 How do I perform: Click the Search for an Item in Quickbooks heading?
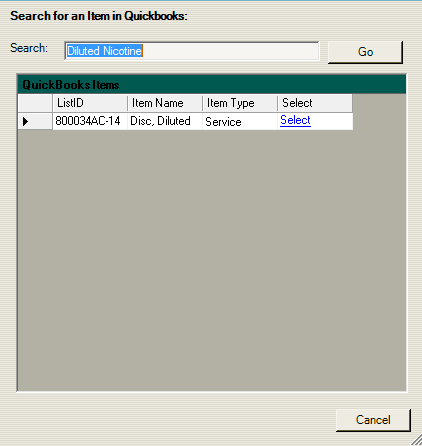tap(99, 16)
